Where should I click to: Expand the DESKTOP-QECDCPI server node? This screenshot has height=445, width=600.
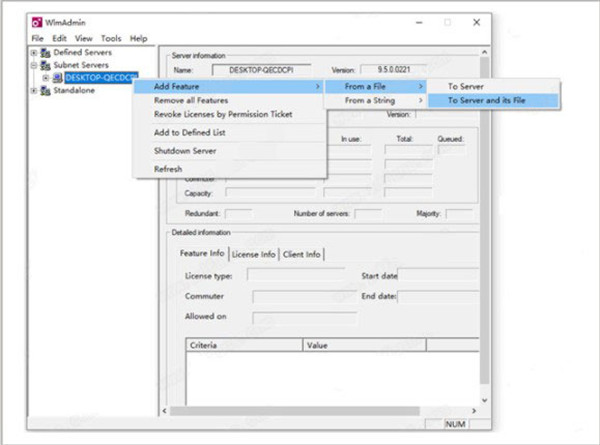tap(45, 77)
